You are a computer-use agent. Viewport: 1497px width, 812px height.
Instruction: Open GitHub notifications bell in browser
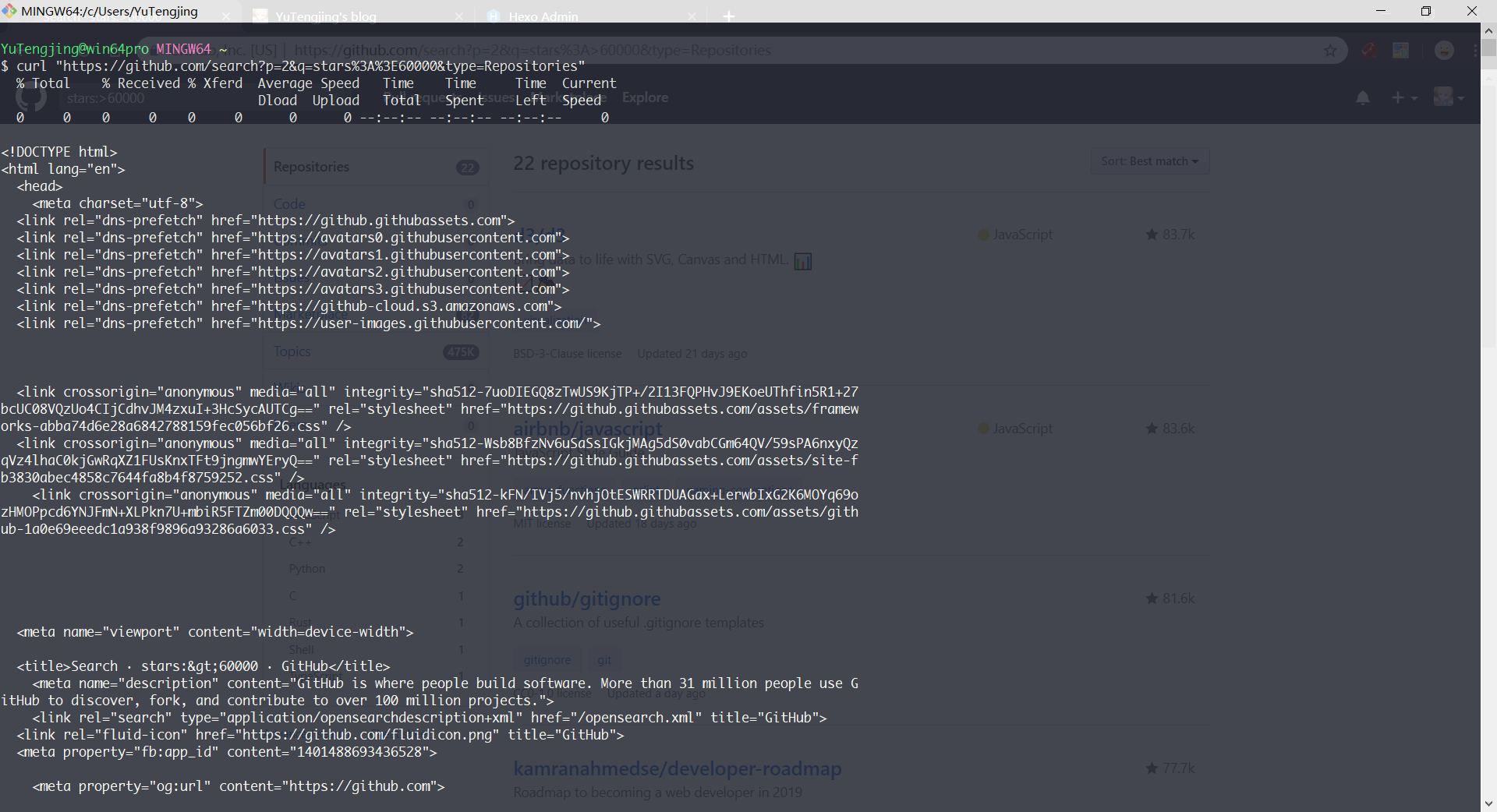point(1363,98)
